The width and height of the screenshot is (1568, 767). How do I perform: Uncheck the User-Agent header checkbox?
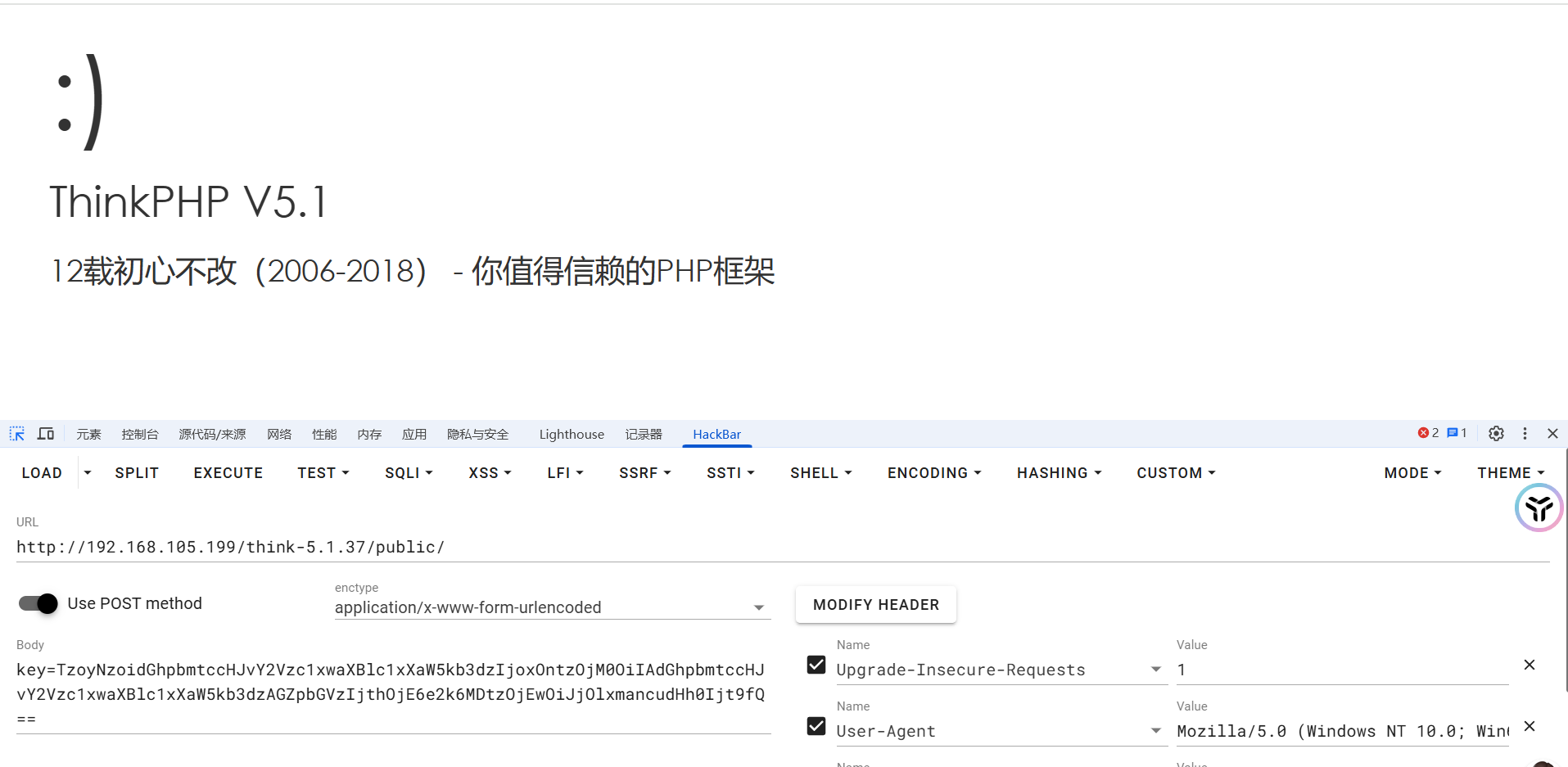[x=816, y=726]
